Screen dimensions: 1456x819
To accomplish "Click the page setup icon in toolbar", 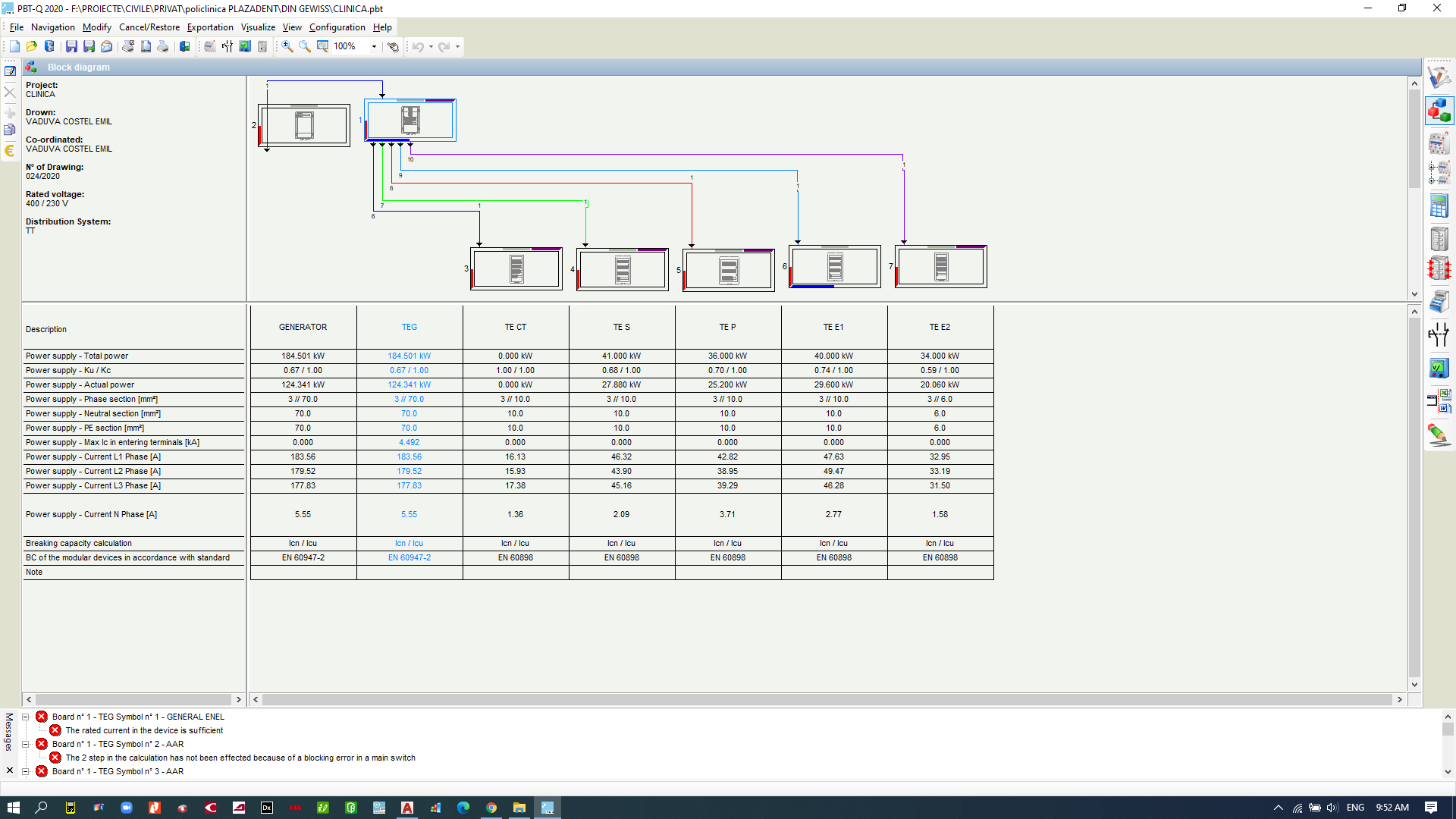I will (x=146, y=46).
